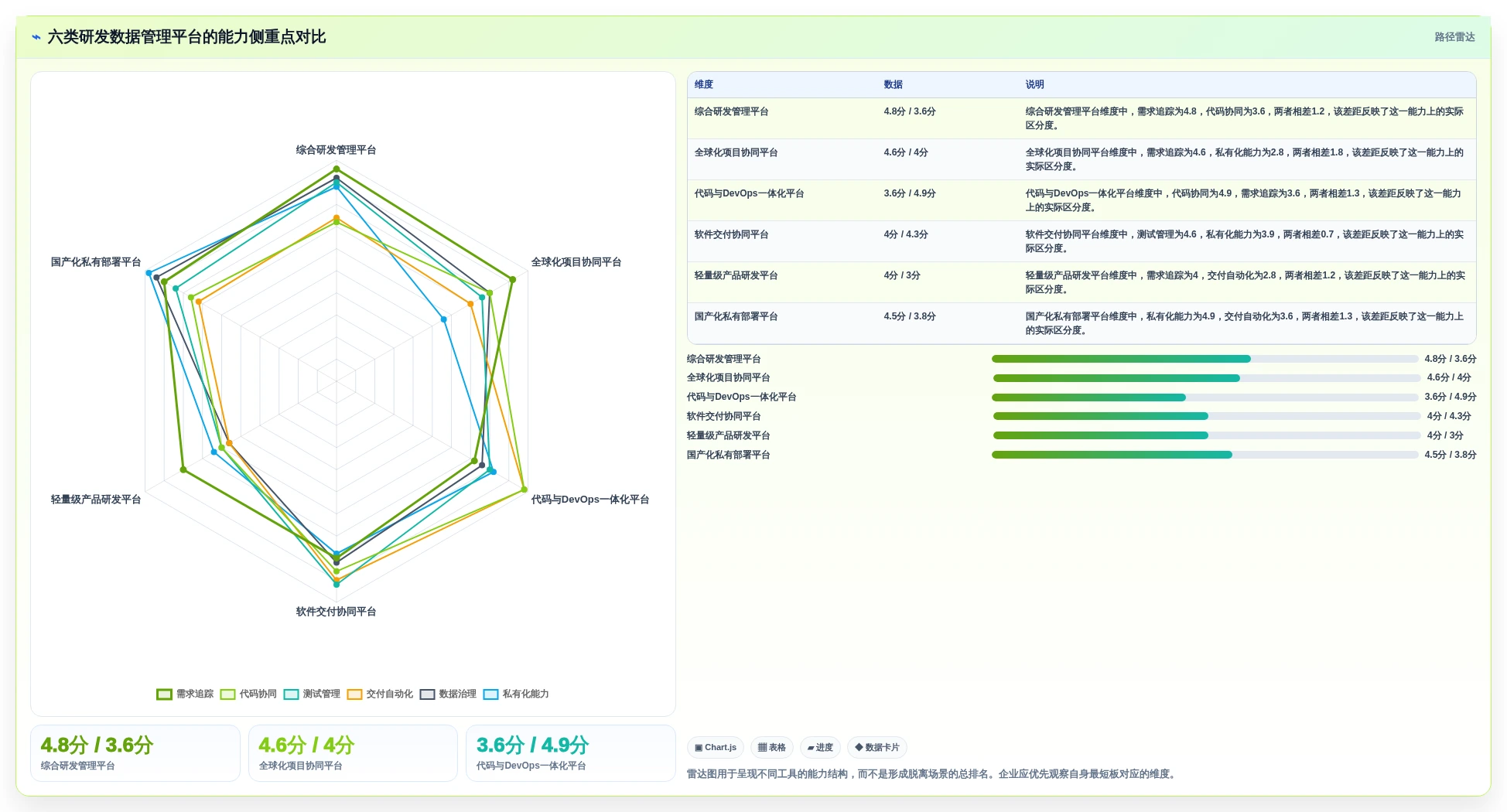Click the 国产化私有部署平台 radar axis label
Viewport: 1507px width, 812px height.
pos(96,262)
